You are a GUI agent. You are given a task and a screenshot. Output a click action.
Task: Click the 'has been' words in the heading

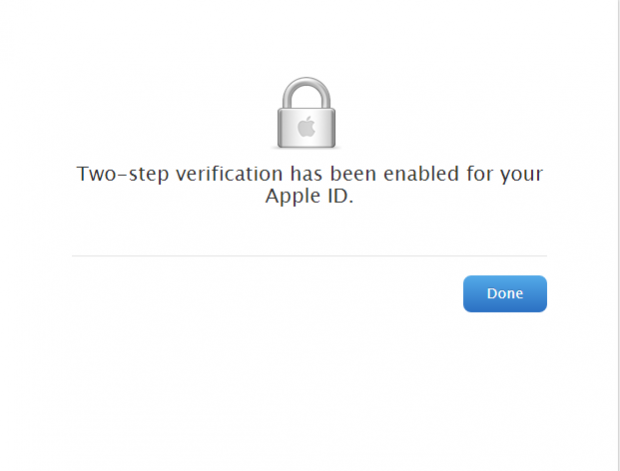[333, 174]
